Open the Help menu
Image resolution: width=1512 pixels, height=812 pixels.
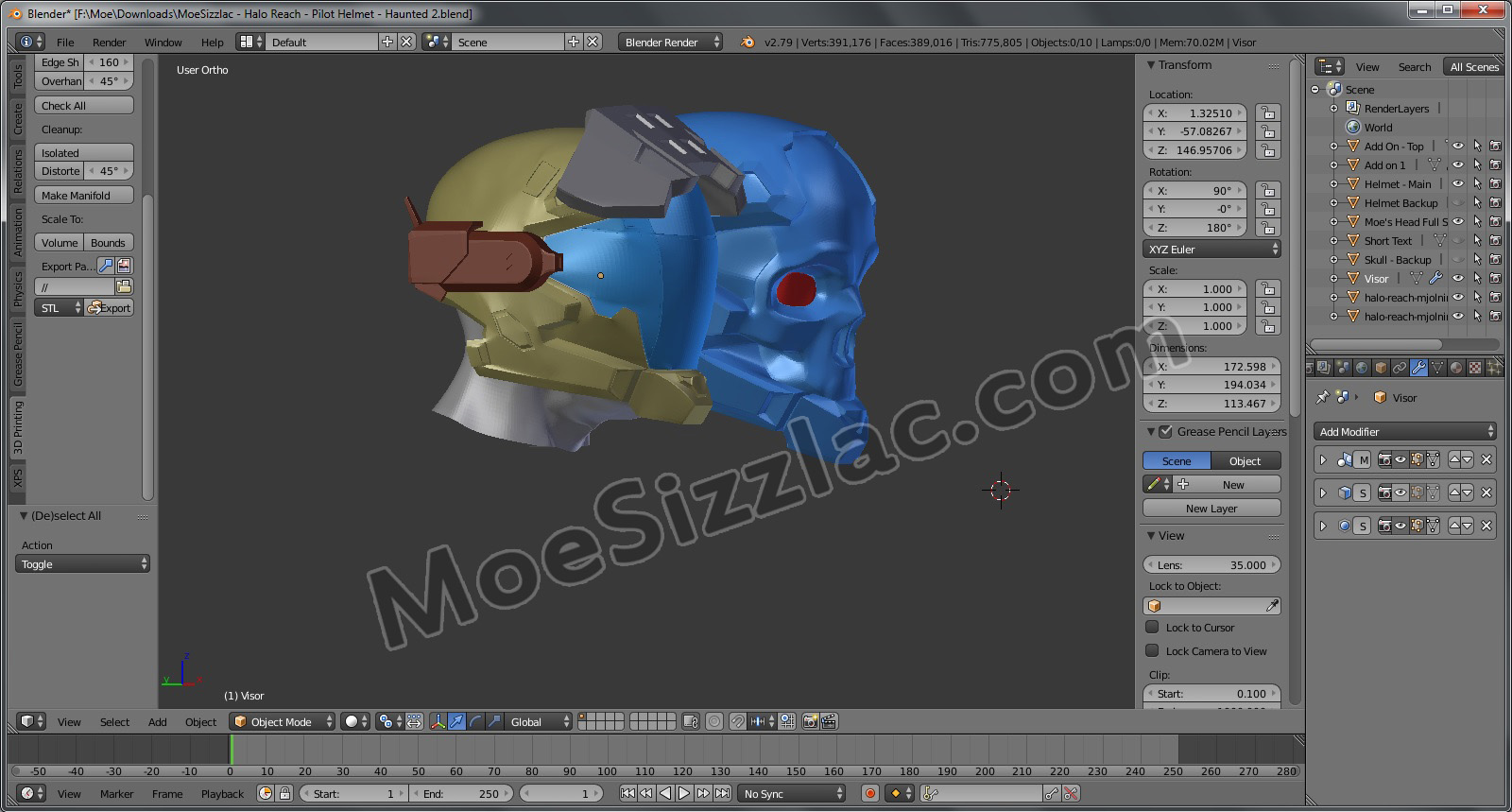pos(213,42)
